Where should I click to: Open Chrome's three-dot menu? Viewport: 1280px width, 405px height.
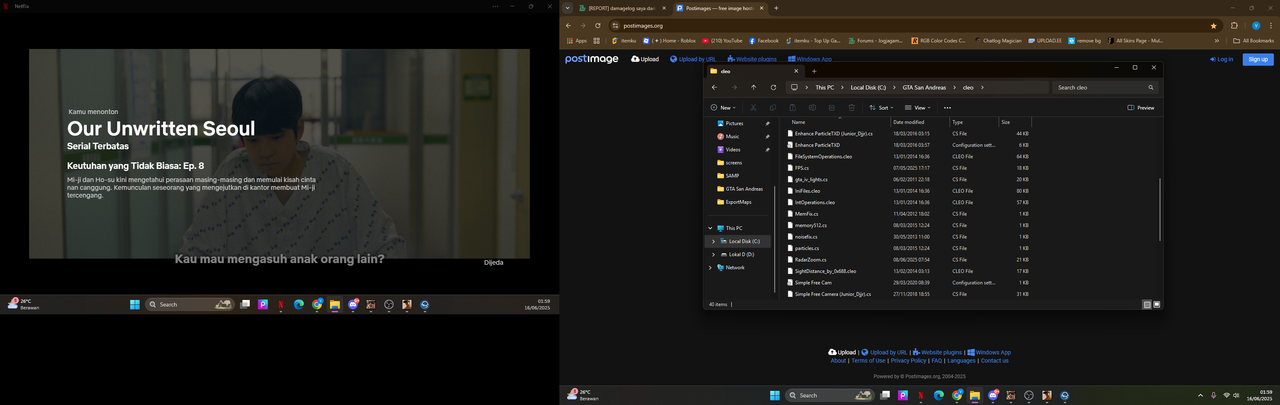click(x=1271, y=25)
